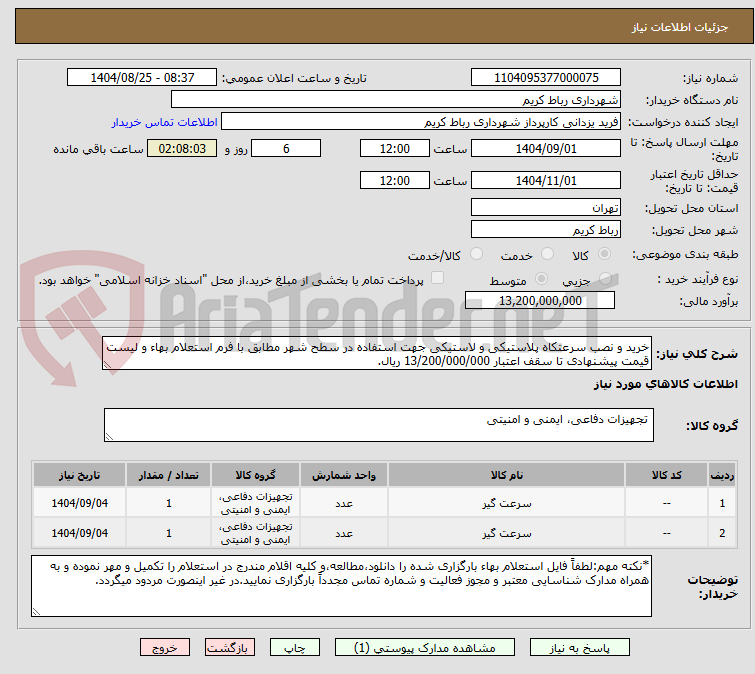Click quantity 1 in row 2
The image size is (755, 674).
[169, 533]
